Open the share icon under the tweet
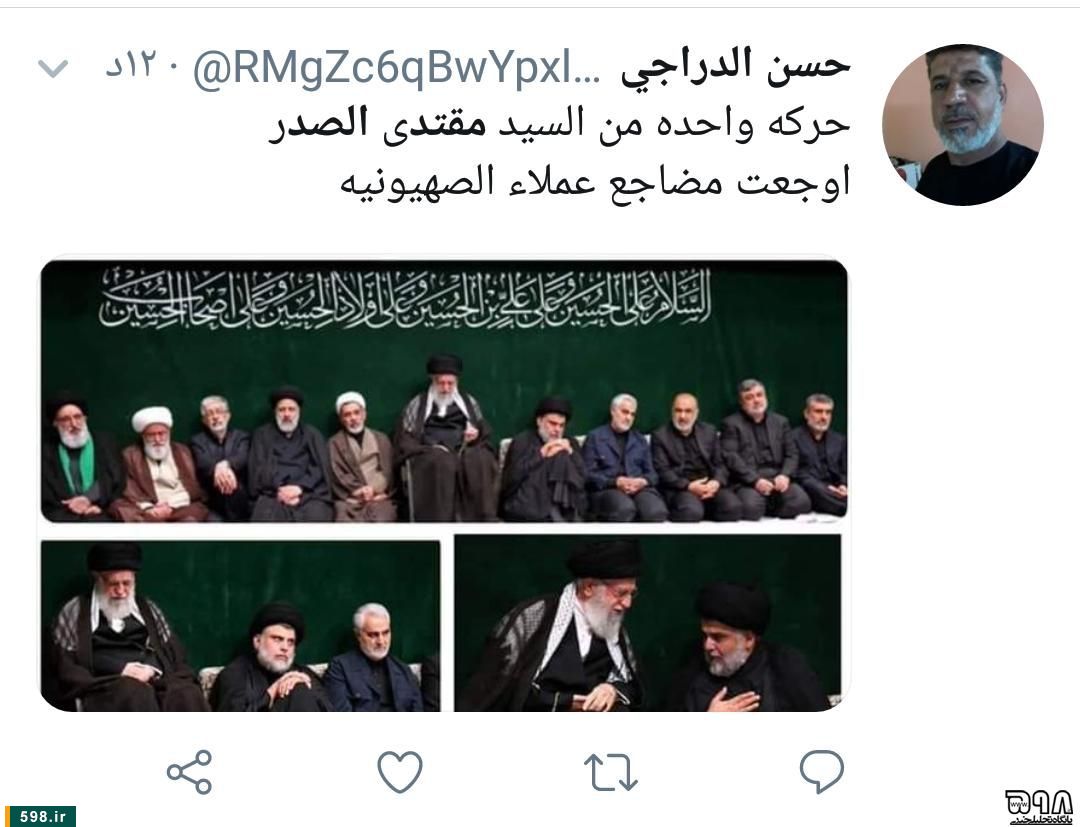This screenshot has height=827, width=1080. click(189, 772)
